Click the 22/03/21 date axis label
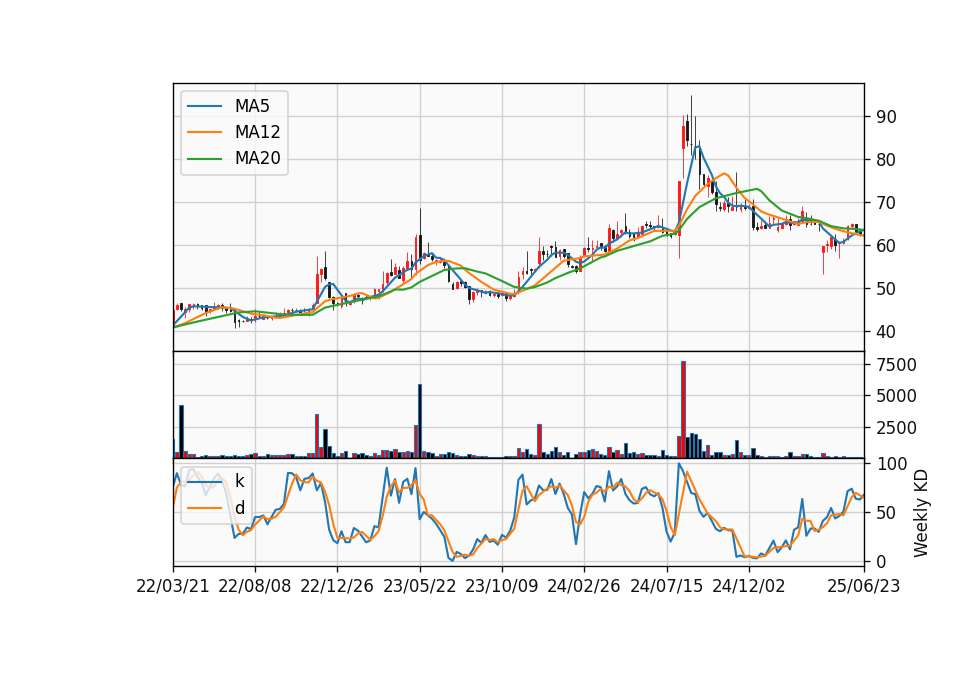960x690 pixels. point(173,586)
